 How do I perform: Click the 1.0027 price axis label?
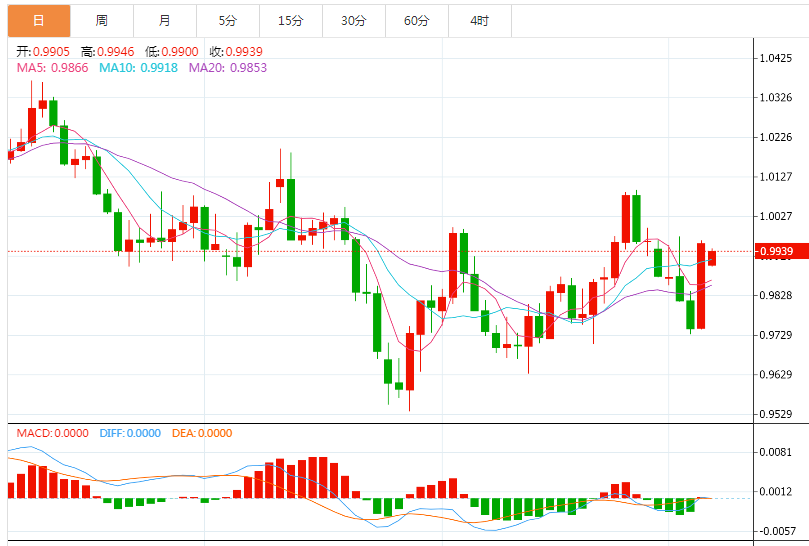point(775,216)
